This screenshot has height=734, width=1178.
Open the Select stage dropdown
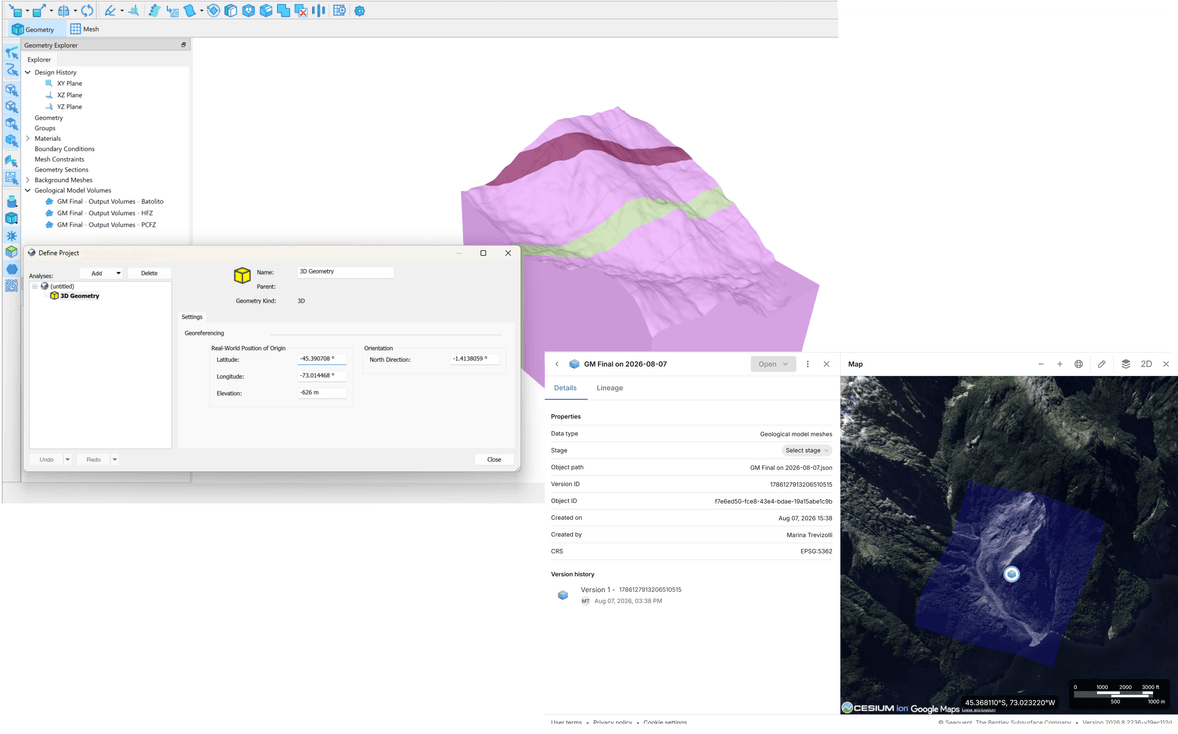(x=807, y=451)
